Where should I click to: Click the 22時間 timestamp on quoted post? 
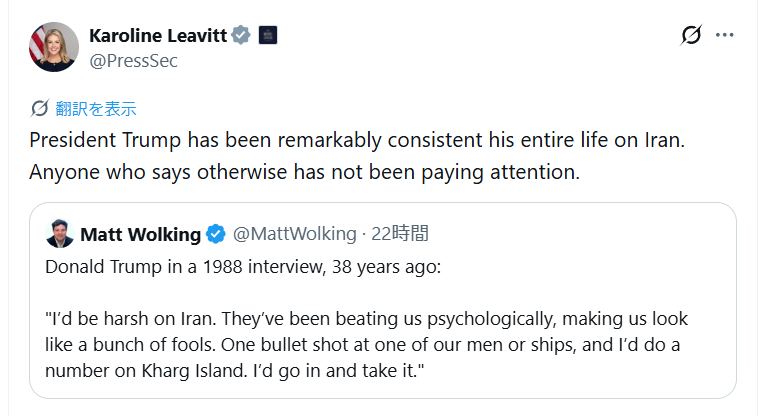coord(400,234)
